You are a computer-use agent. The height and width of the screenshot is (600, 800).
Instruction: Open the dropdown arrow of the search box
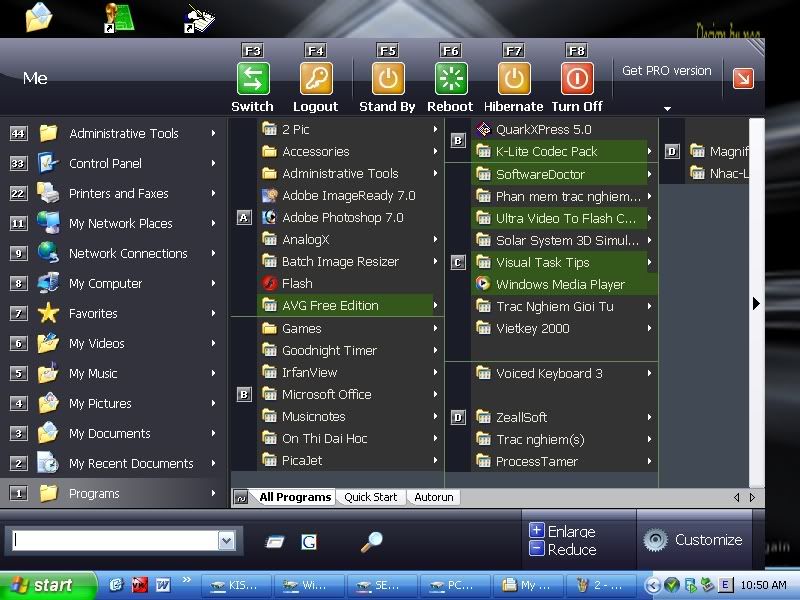[x=226, y=541]
